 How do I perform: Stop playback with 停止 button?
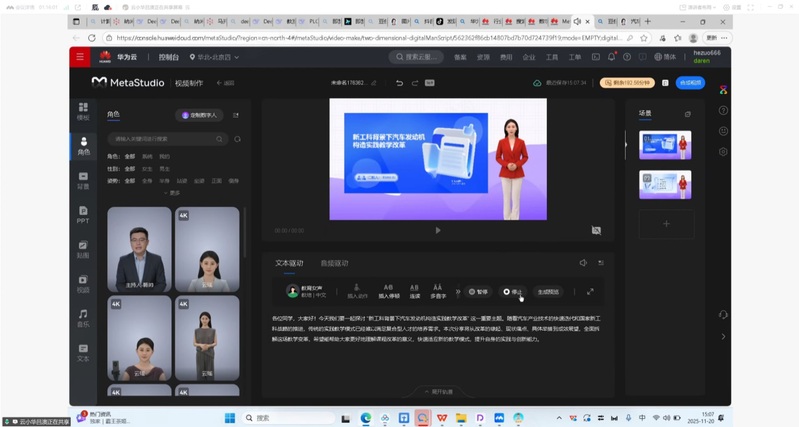point(513,291)
